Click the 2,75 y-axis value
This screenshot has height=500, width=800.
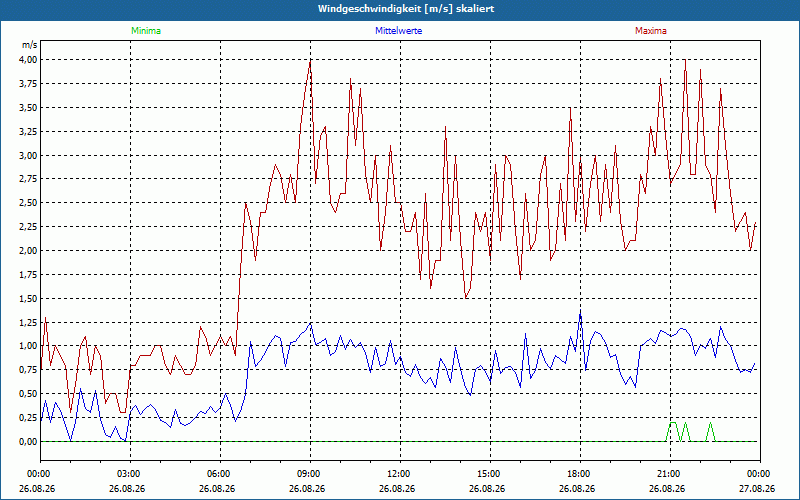pyautogui.click(x=28, y=179)
